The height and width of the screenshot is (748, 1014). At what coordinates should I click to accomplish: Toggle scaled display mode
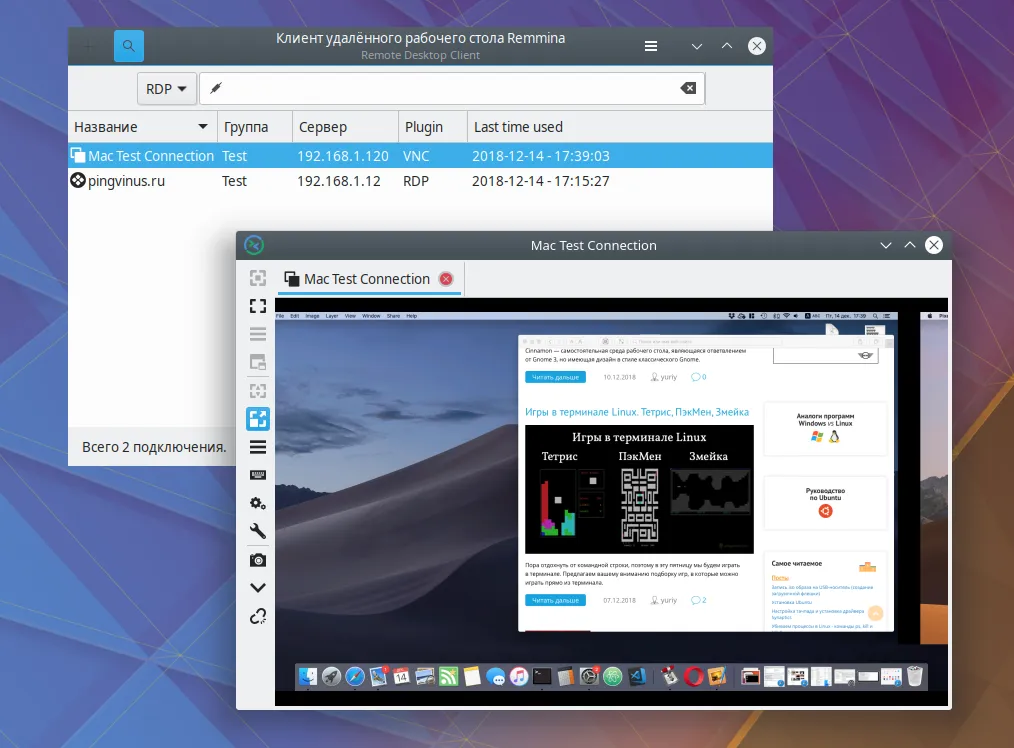(258, 418)
